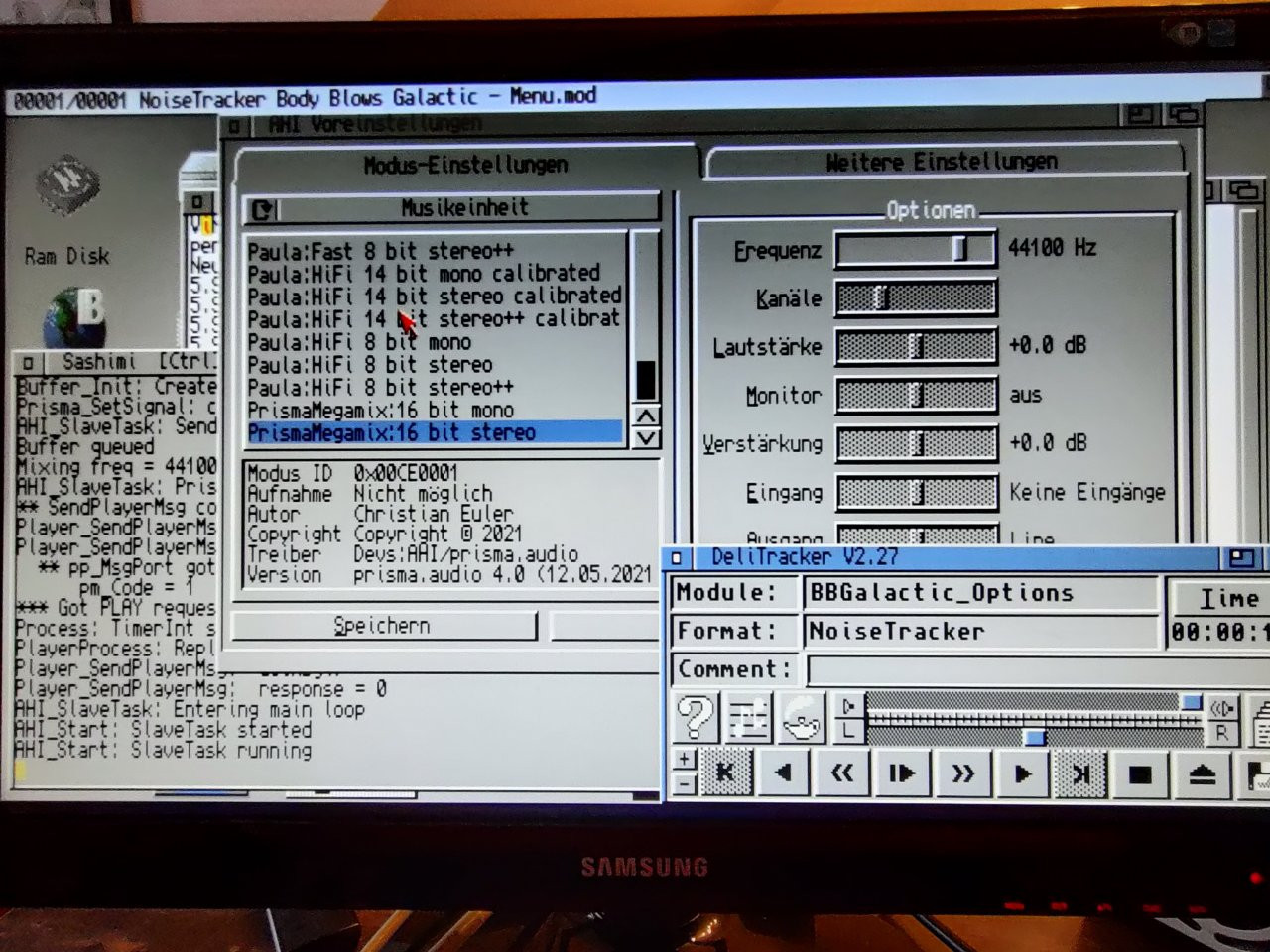Screen dimensions: 1270x952
Task: Select the Modus-Einstellungen tab
Action: [x=465, y=165]
